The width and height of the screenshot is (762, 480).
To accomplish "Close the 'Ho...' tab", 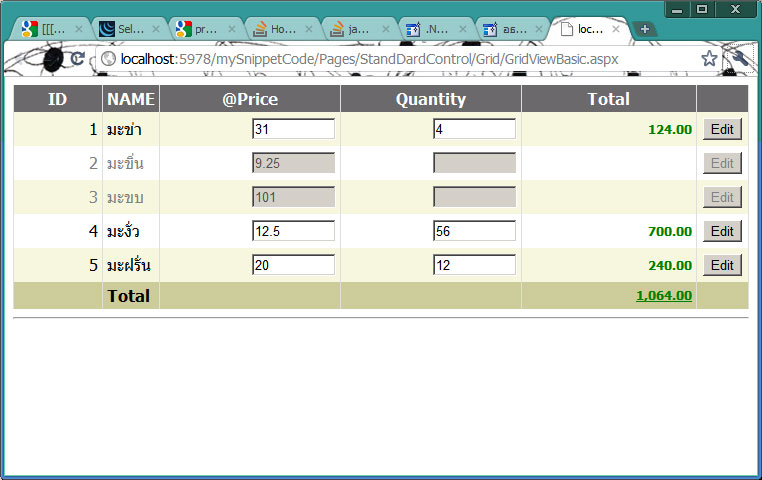I will (x=309, y=29).
